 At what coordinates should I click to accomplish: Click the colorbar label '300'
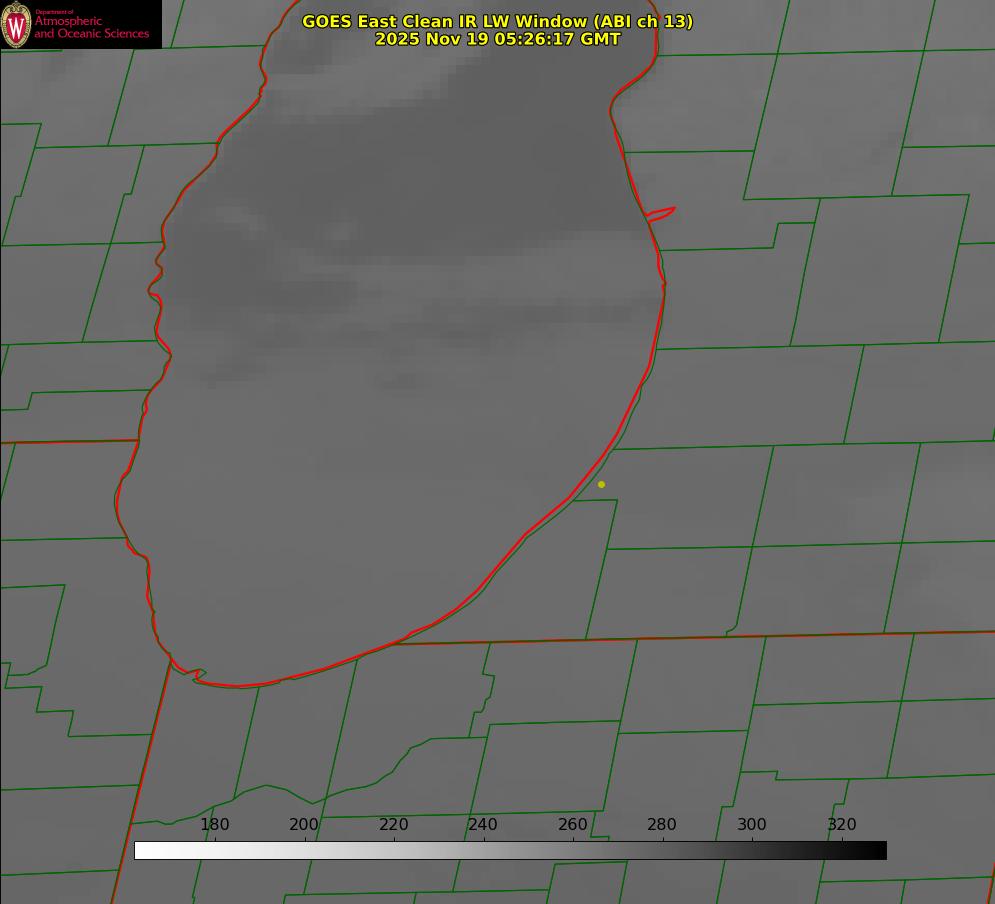(x=752, y=824)
